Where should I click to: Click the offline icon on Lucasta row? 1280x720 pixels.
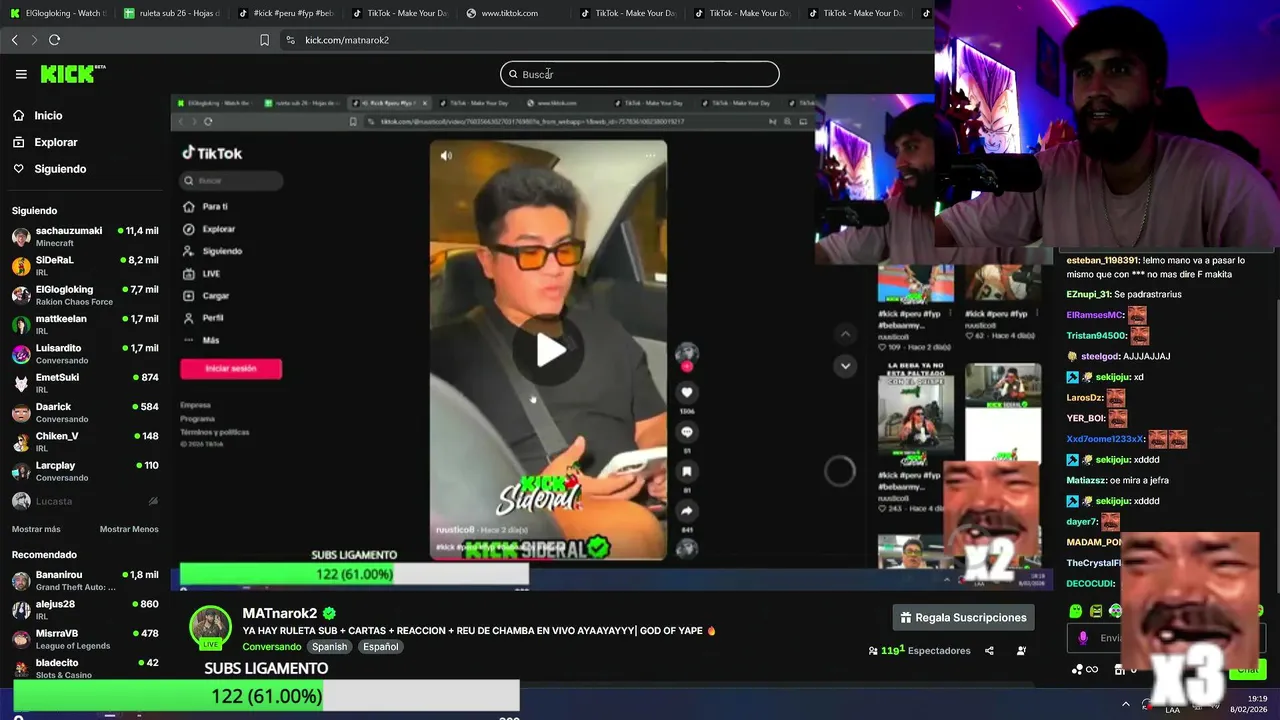[x=153, y=501]
